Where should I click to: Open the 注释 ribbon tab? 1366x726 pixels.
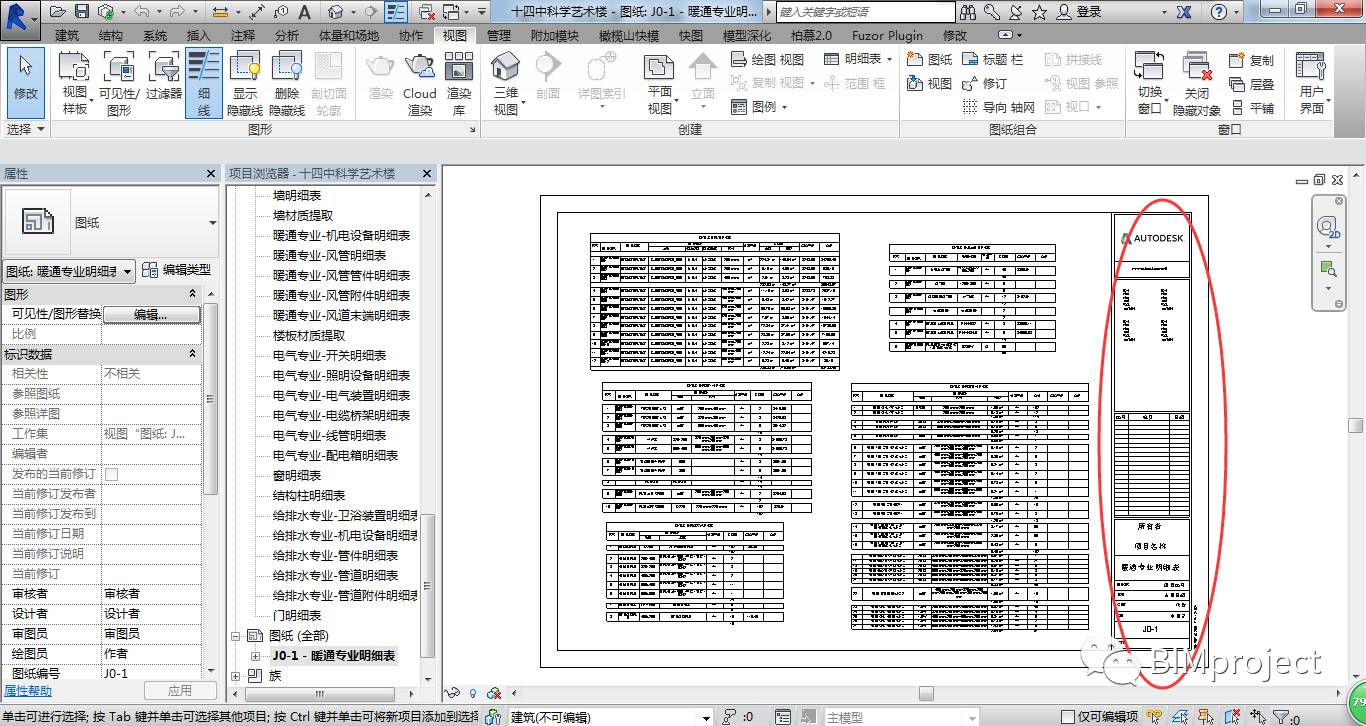point(243,35)
